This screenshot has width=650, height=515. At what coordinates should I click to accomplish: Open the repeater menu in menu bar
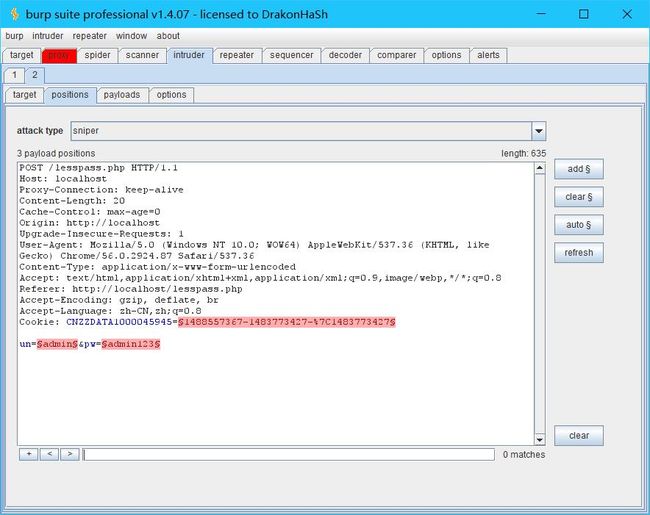click(x=90, y=36)
